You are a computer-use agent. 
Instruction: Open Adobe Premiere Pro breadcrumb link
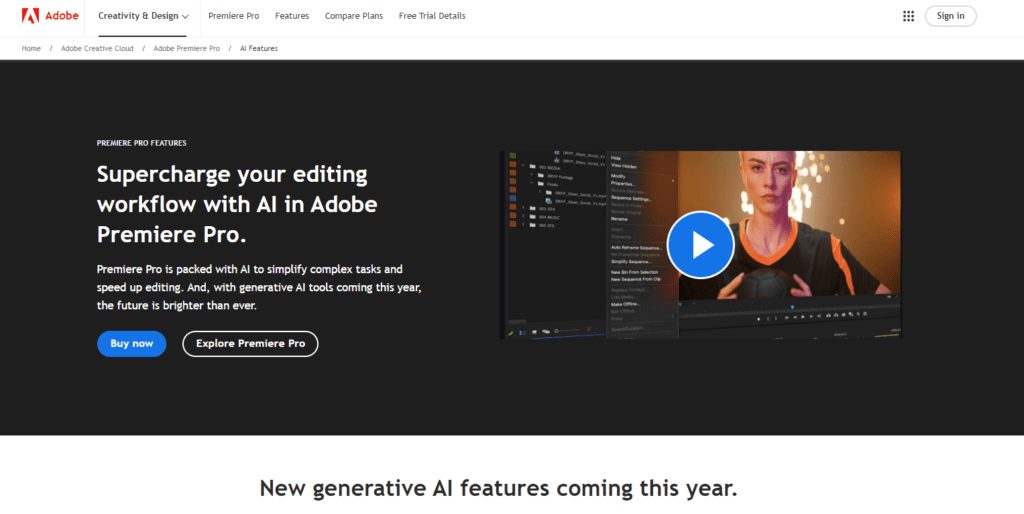[185, 48]
